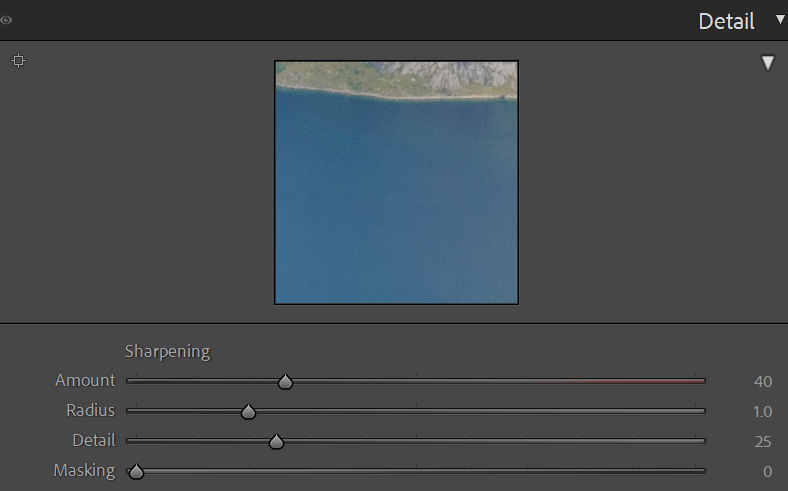Click the Masking slider label

pos(84,471)
